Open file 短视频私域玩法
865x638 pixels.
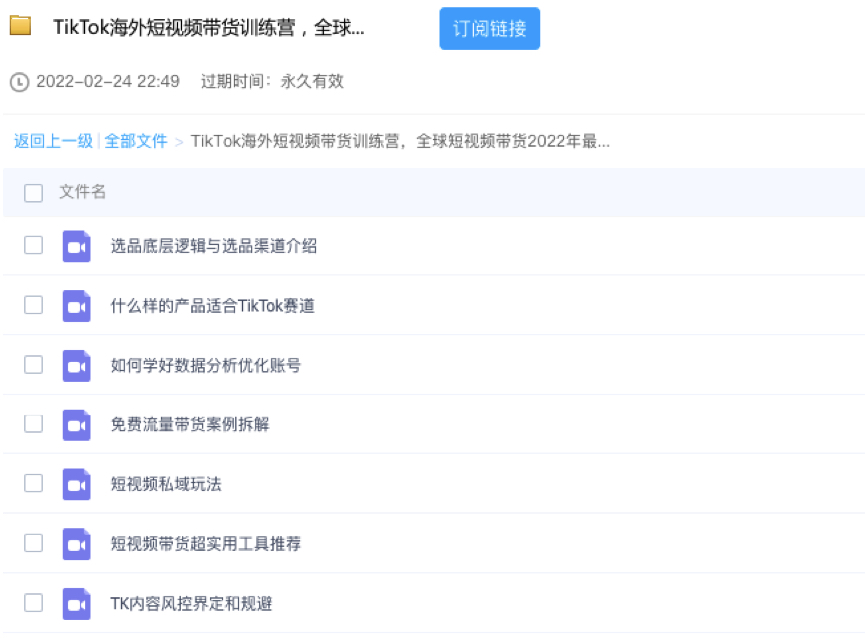(x=166, y=484)
